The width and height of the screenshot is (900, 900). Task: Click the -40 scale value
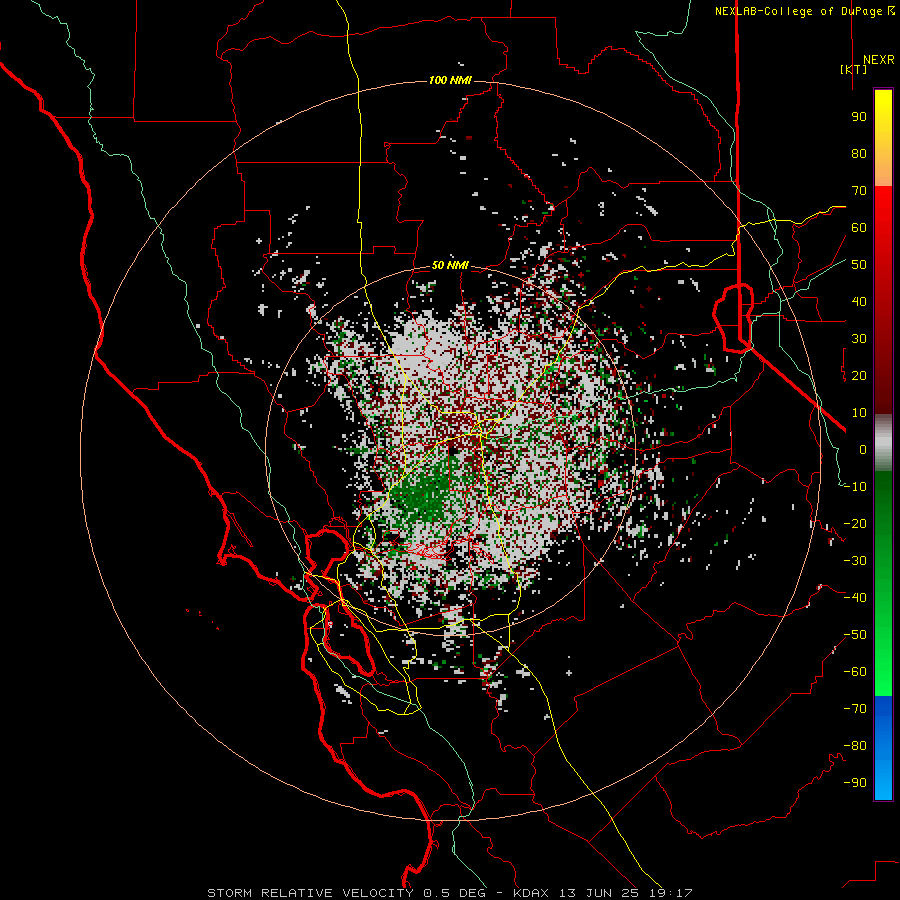coord(855,598)
